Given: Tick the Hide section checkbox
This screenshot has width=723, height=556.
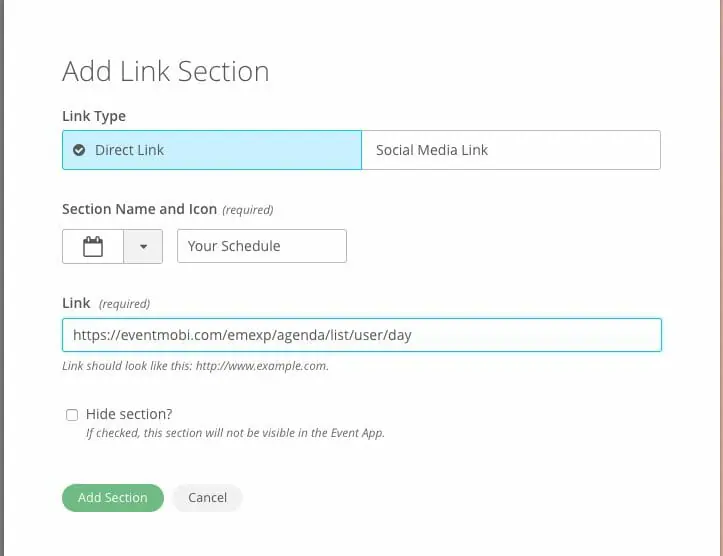Looking at the screenshot, I should pos(72,415).
